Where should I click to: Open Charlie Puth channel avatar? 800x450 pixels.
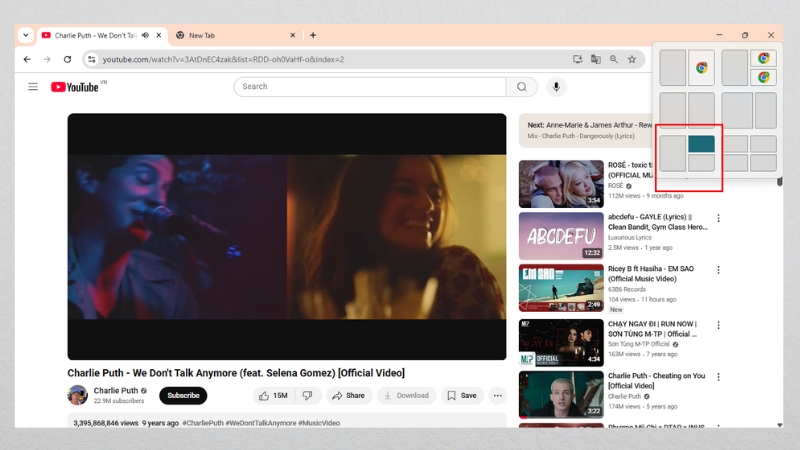click(x=78, y=395)
